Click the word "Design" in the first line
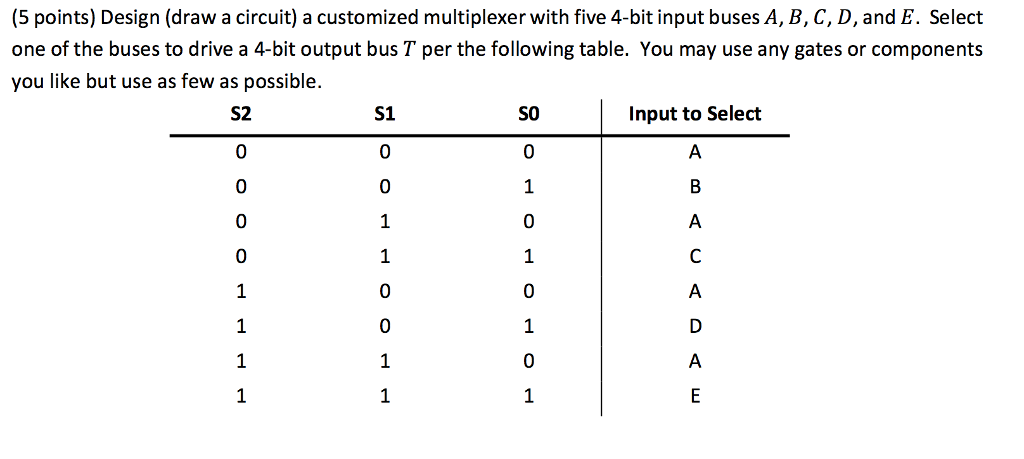The width and height of the screenshot is (1024, 459). click(x=131, y=18)
